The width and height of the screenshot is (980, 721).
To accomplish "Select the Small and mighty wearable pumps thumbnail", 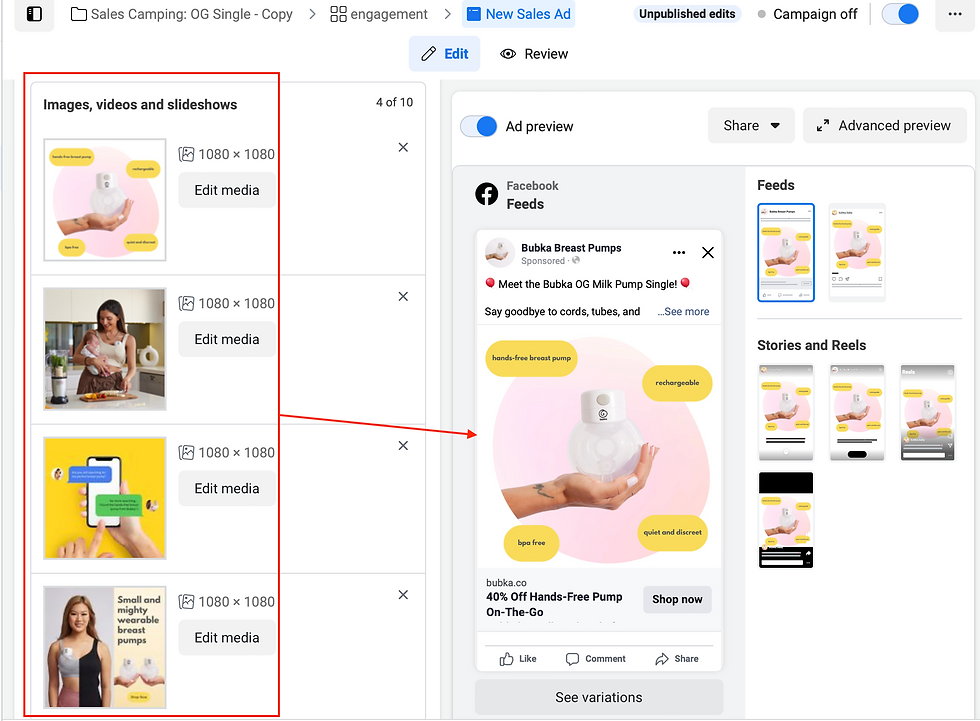I will 105,647.
